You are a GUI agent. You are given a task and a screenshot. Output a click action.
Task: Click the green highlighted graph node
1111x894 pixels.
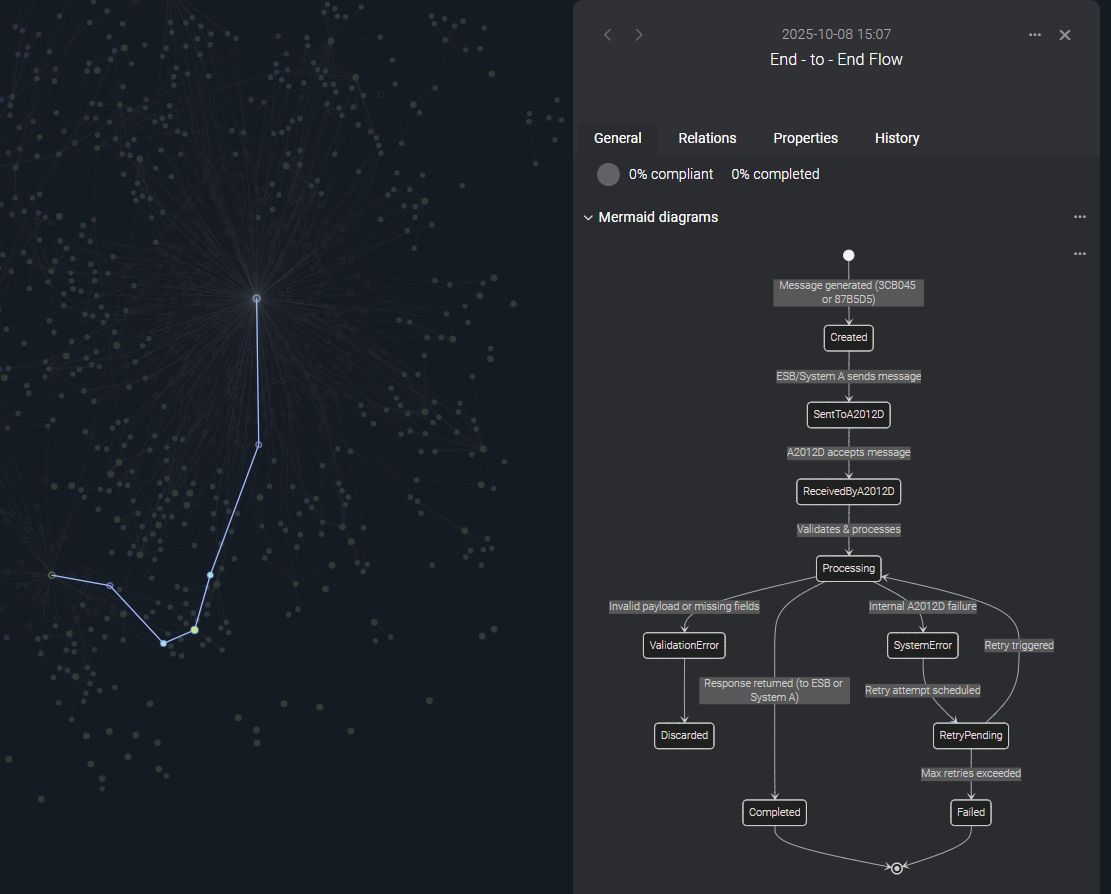click(195, 630)
